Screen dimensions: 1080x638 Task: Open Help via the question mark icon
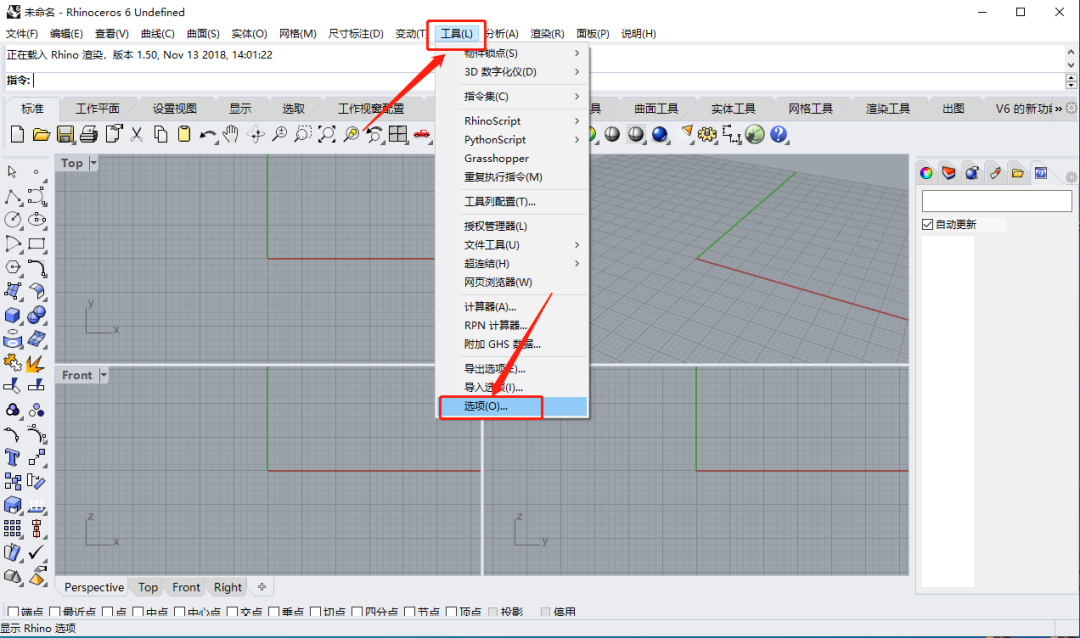tap(778, 134)
